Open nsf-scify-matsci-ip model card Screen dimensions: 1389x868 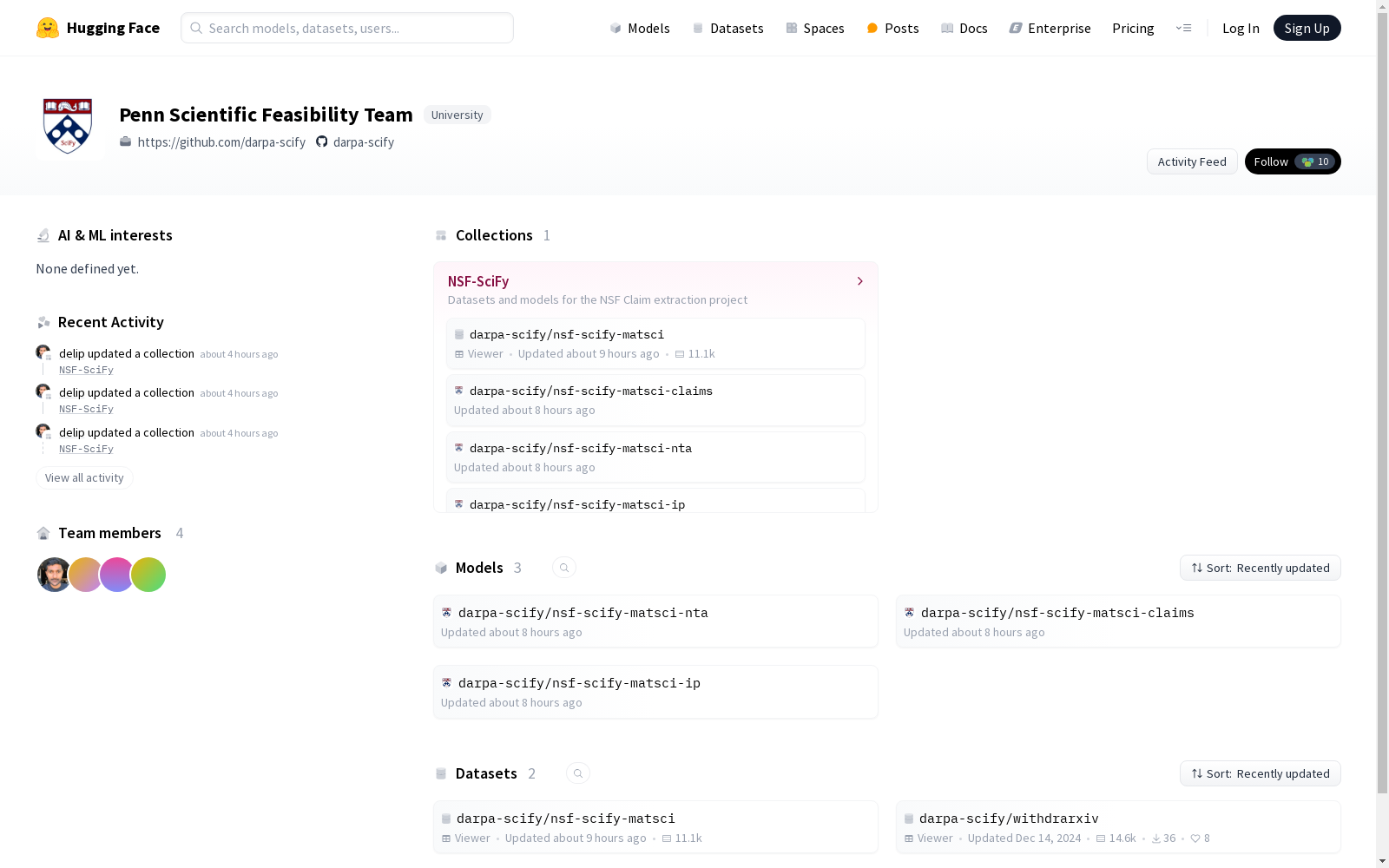pyautogui.click(x=655, y=692)
